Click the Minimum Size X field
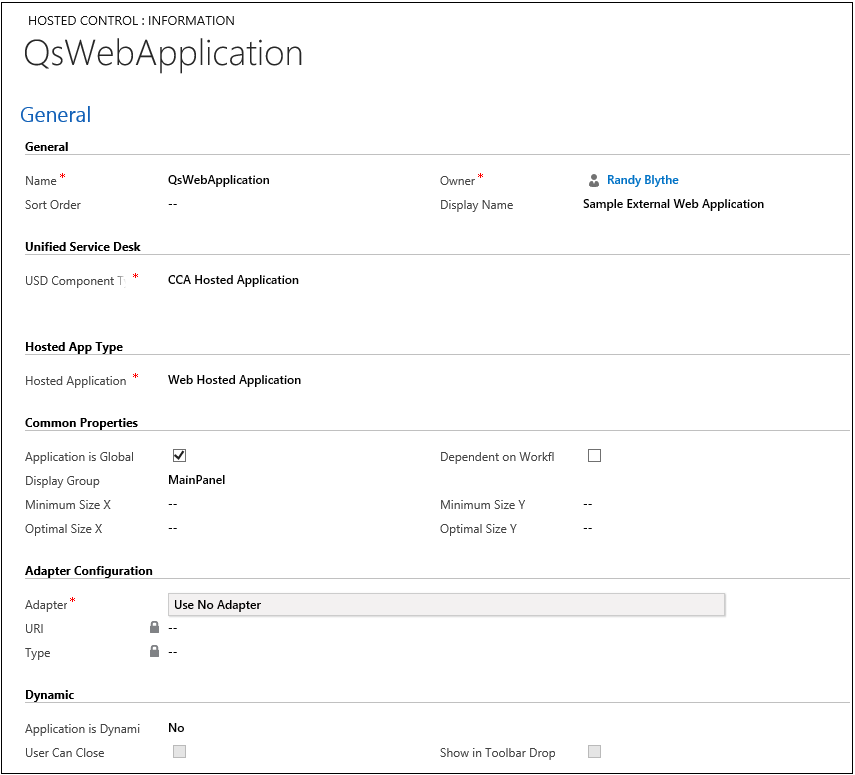The height and width of the screenshot is (775, 855). click(172, 504)
